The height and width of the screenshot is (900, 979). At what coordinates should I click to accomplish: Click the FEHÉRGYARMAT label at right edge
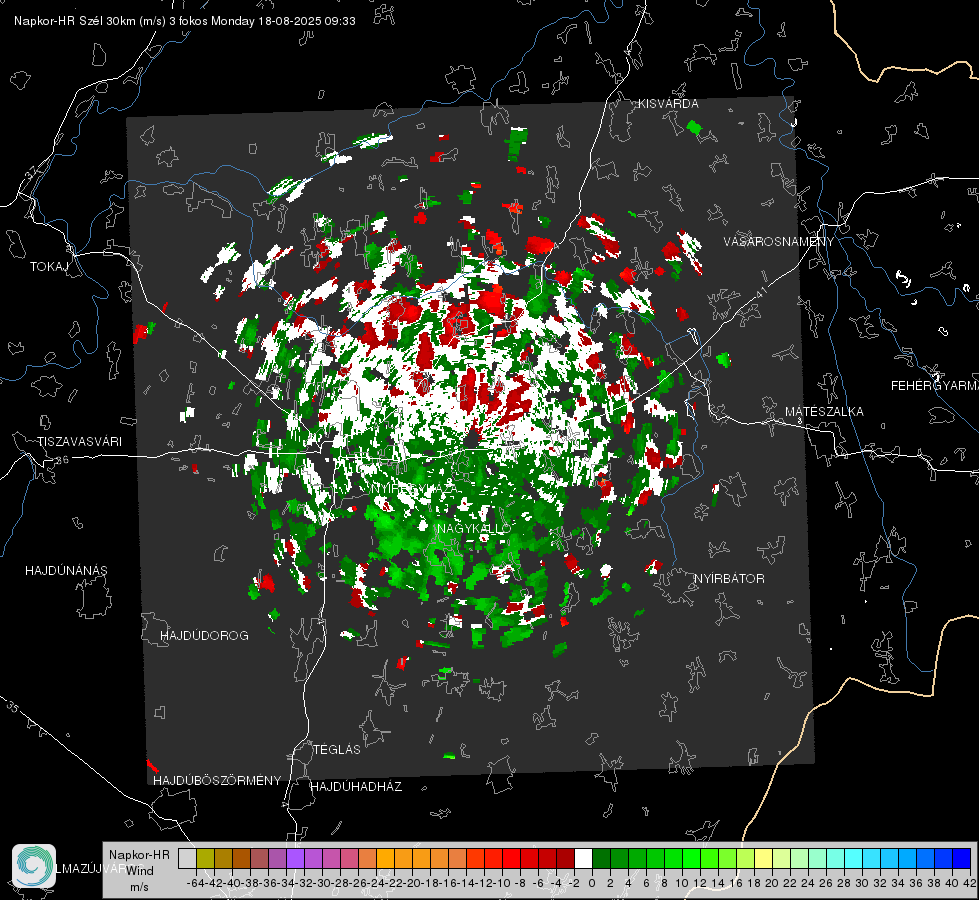[935, 385]
